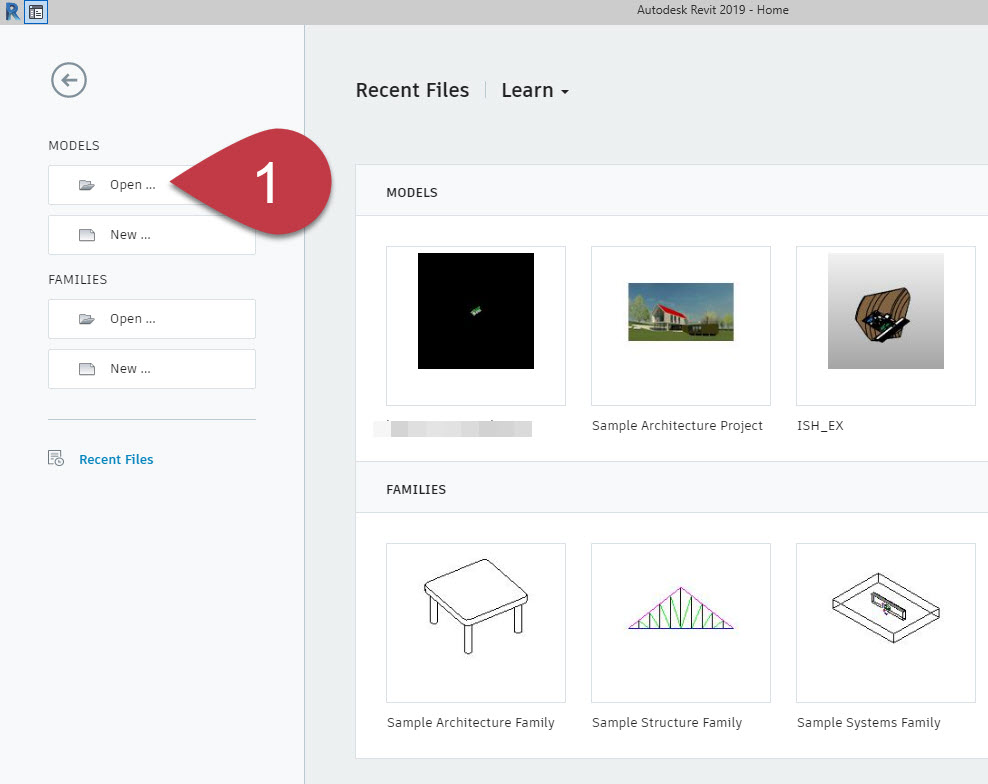Viewport: 988px width, 784px height.
Task: Click the Recent Files link in sidebar
Action: pyautogui.click(x=117, y=459)
